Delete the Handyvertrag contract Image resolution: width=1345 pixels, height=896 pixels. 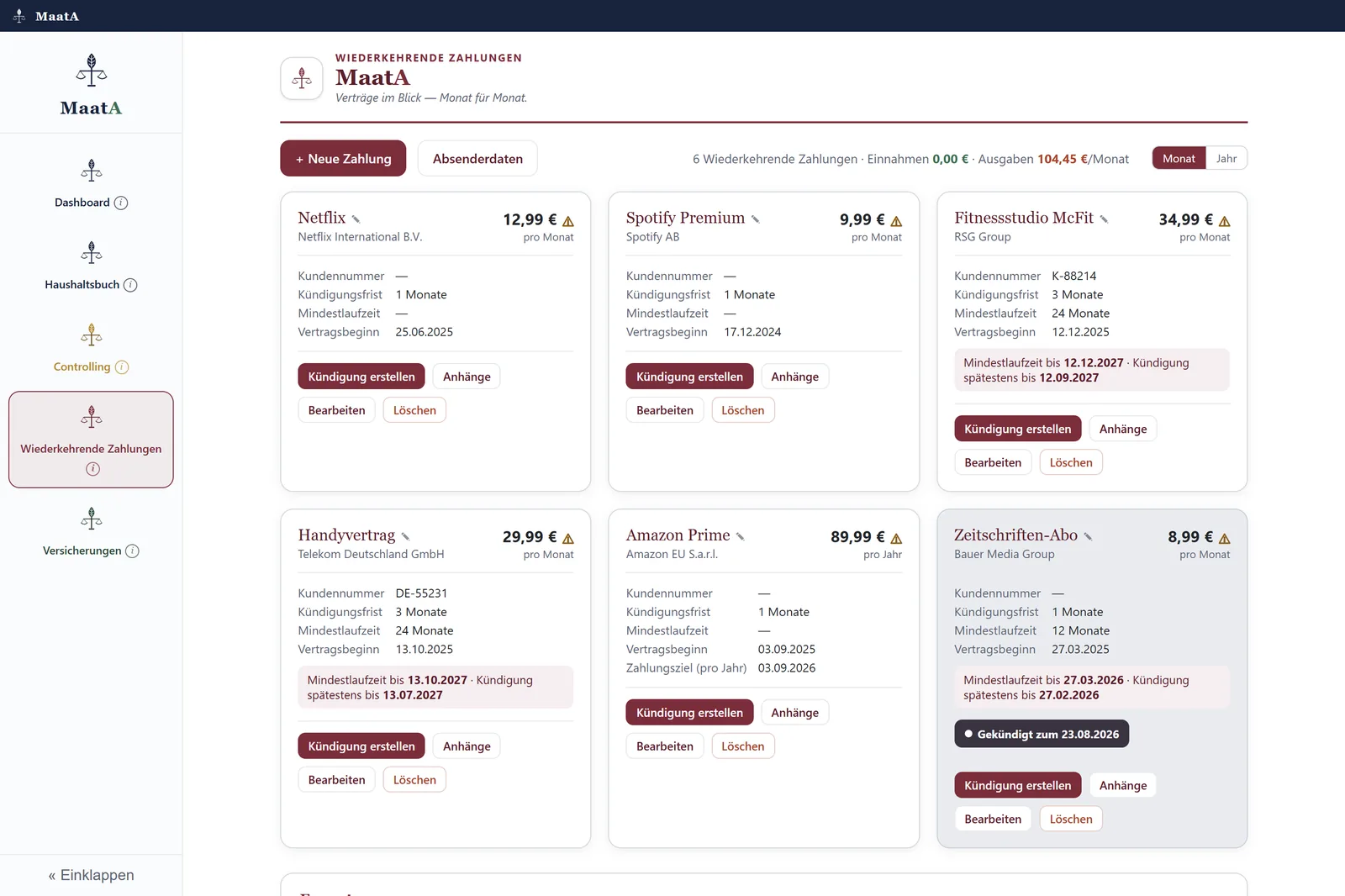[414, 780]
